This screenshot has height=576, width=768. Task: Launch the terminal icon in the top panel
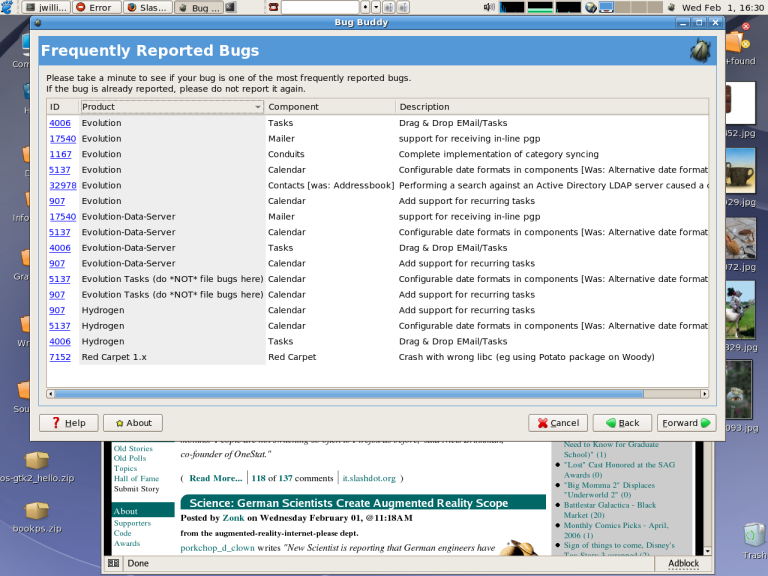[230, 7]
